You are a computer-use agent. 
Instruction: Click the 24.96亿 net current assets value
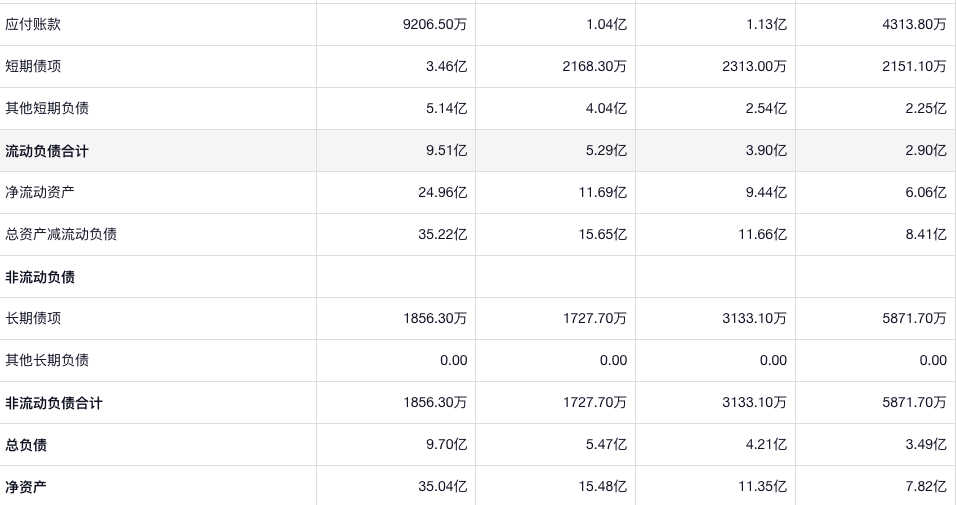tap(442, 192)
